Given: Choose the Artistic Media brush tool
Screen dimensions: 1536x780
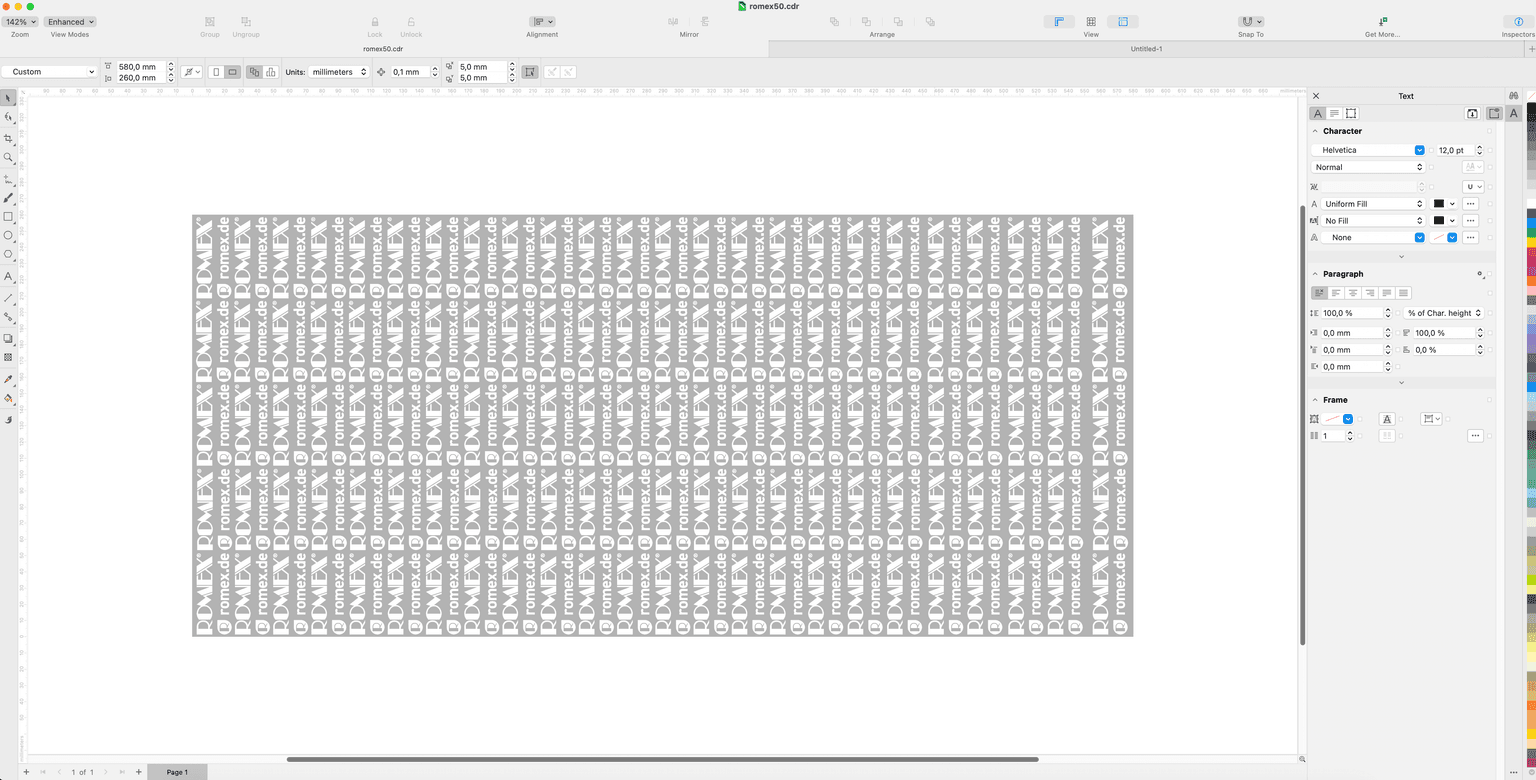Looking at the screenshot, I should [x=9, y=198].
